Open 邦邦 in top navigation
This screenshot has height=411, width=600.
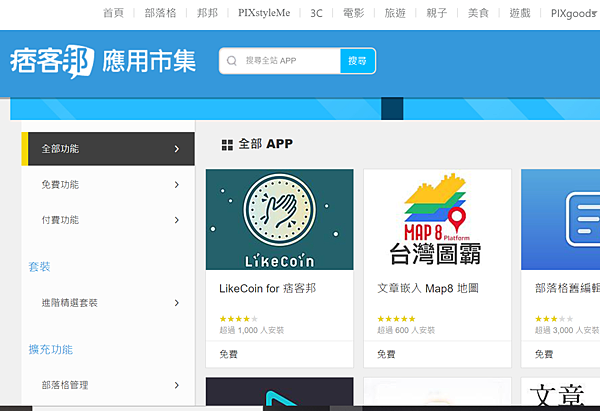[x=207, y=13]
